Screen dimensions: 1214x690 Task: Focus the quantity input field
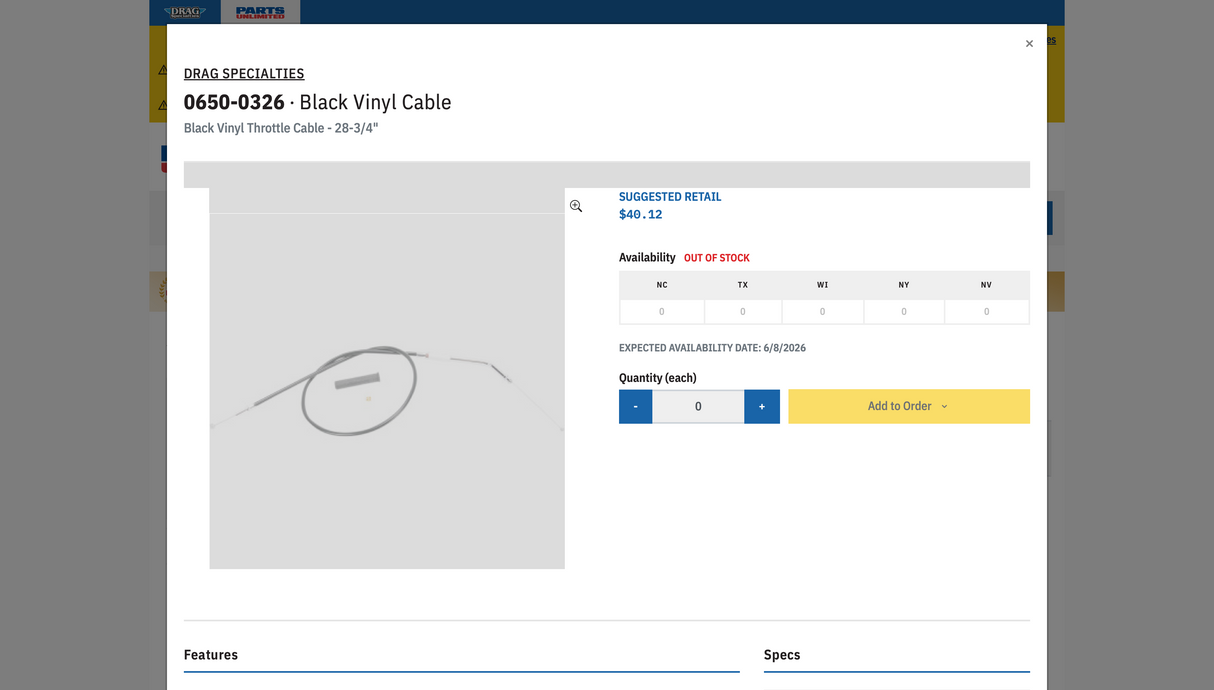(698, 406)
